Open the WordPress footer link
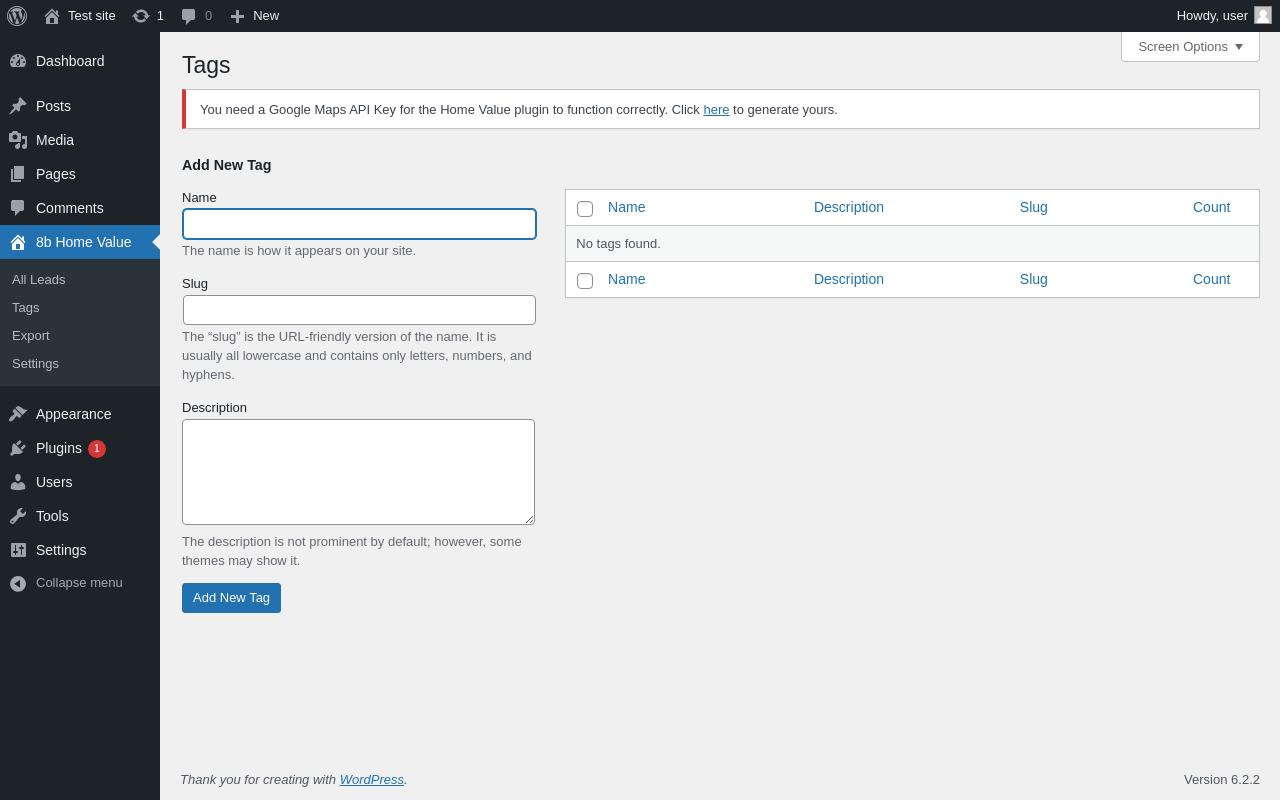Screen dimensions: 1280x800 [x=372, y=780]
